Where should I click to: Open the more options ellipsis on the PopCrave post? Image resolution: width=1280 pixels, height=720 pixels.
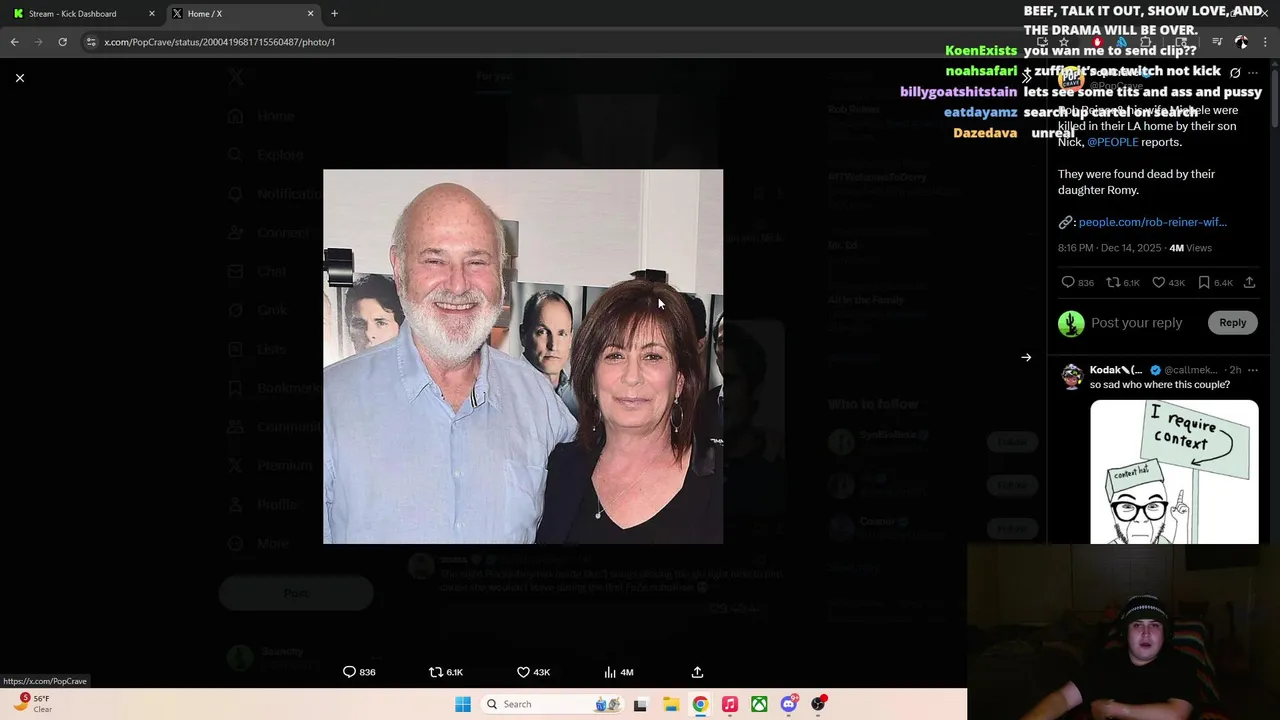(1253, 73)
